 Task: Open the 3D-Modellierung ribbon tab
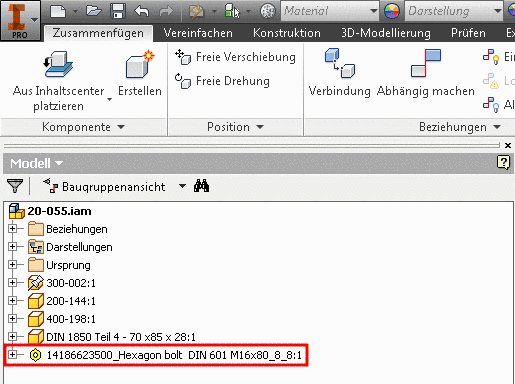386,33
